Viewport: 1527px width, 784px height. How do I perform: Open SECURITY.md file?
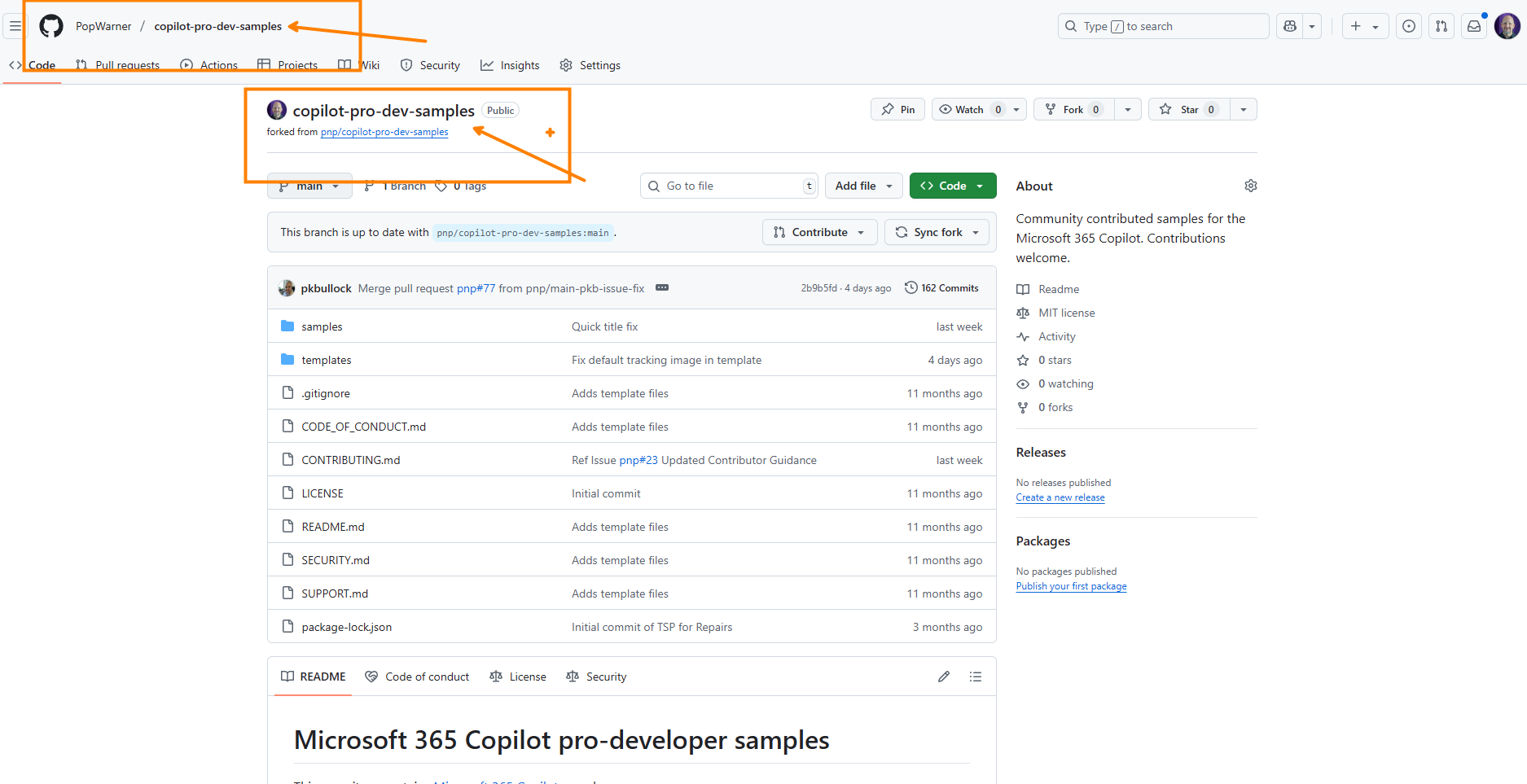click(x=336, y=560)
